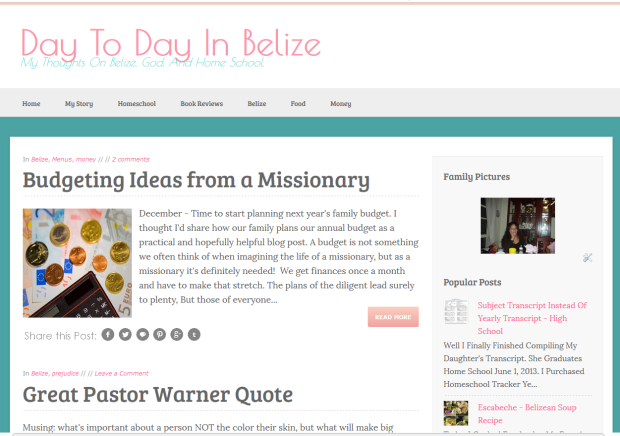Screen dimensions: 620x436
Task: Click the comment bubble share icon
Action: (143, 334)
